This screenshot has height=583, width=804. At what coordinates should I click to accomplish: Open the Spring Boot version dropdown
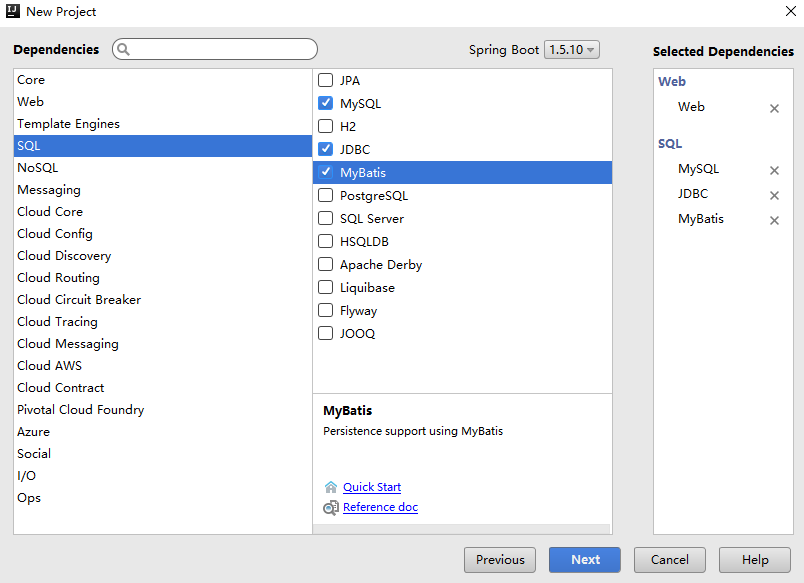[x=571, y=50]
